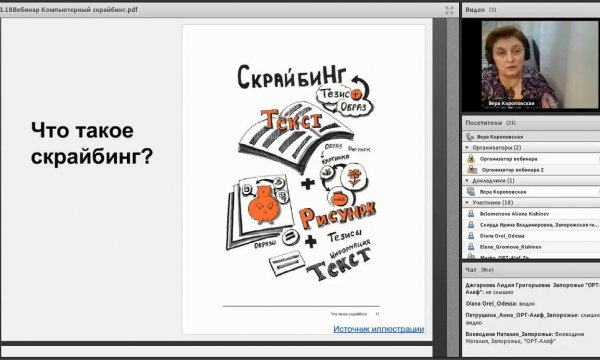Click participant icon of Belomenova Aliona Kishinev
This screenshot has width=600, height=360.
tap(471, 213)
